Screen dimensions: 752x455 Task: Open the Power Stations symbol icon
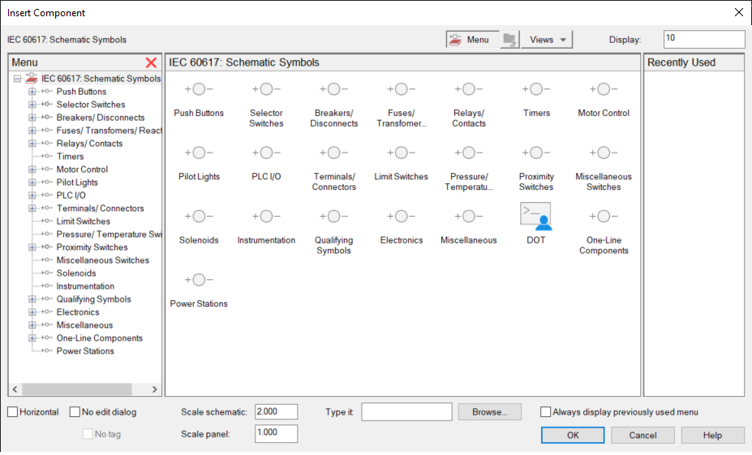click(198, 281)
